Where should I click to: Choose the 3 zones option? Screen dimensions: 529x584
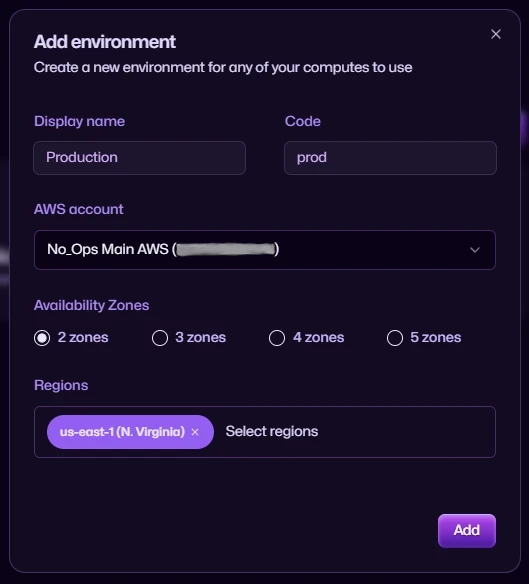pyautogui.click(x=160, y=338)
